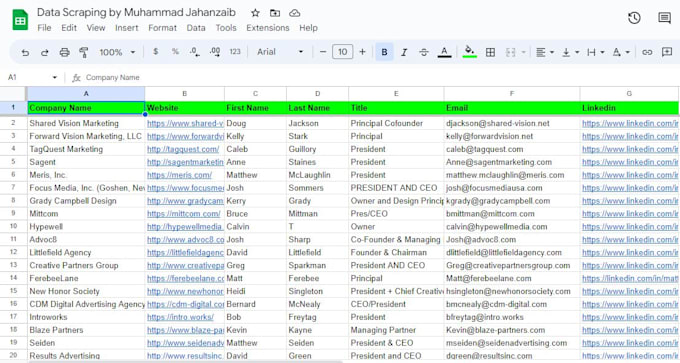
Task: Open horizontal align dropdown
Action: (x=545, y=52)
